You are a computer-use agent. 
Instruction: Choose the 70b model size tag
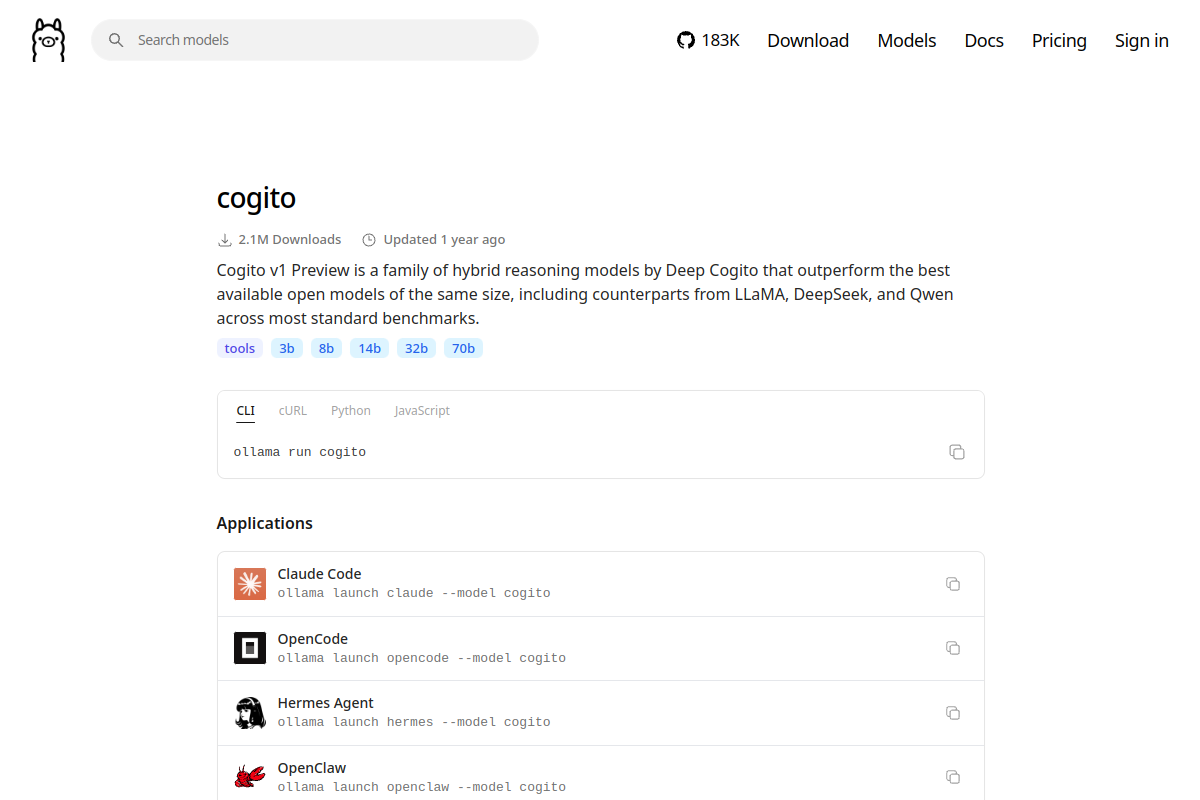[x=463, y=348]
